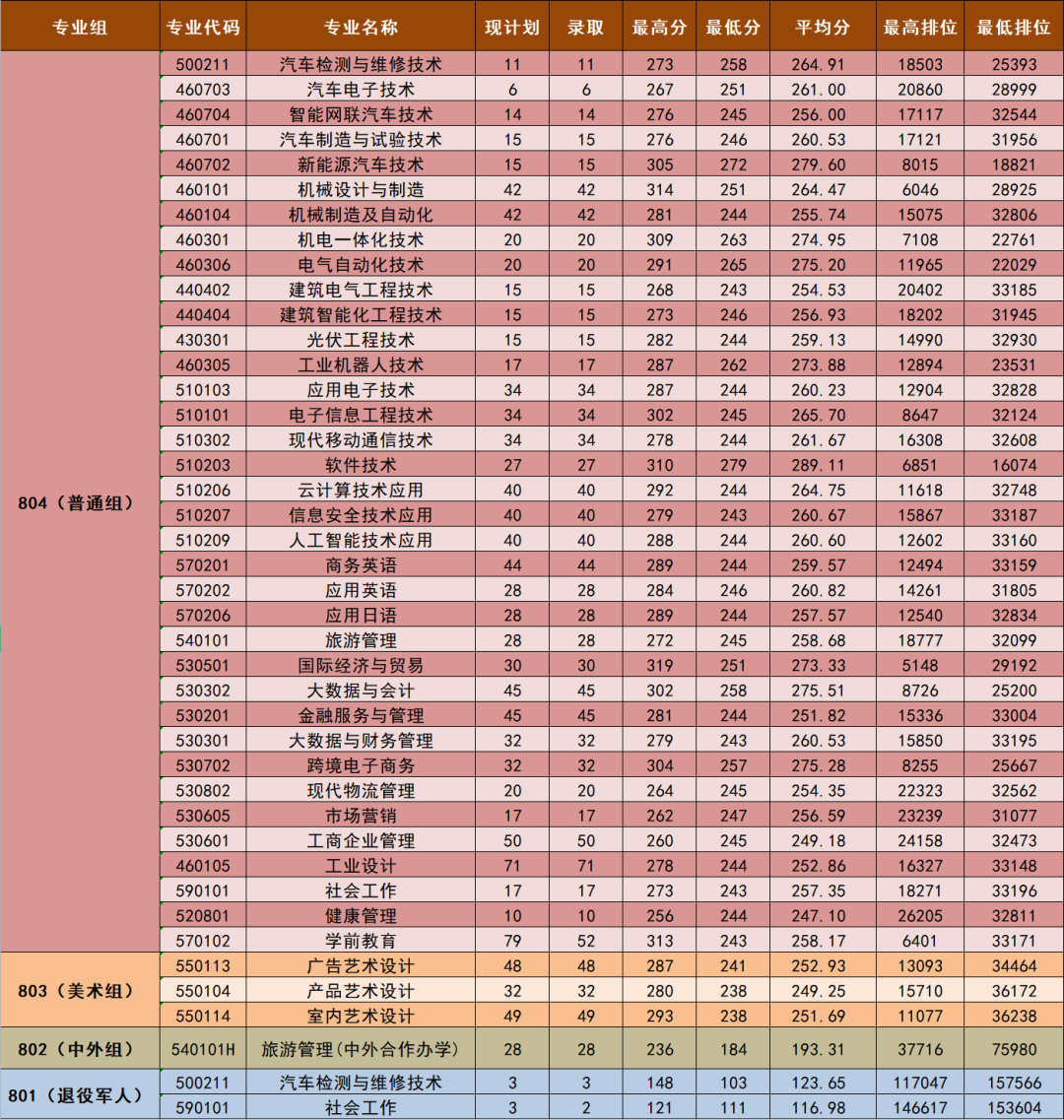1064x1120 pixels.
Task: Click major name 建筑电气工程技术
Action: [x=361, y=290]
